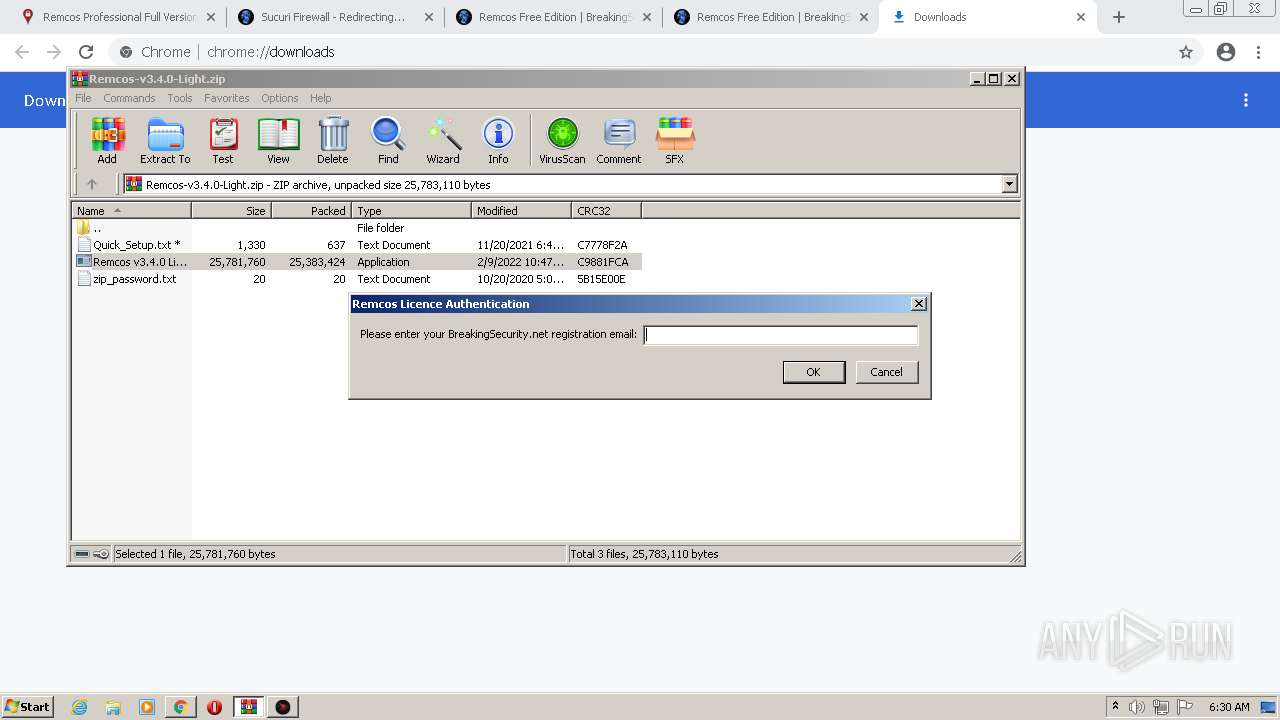Open WinRAR Help menu
Viewport: 1280px width, 720px height.
pyautogui.click(x=321, y=98)
